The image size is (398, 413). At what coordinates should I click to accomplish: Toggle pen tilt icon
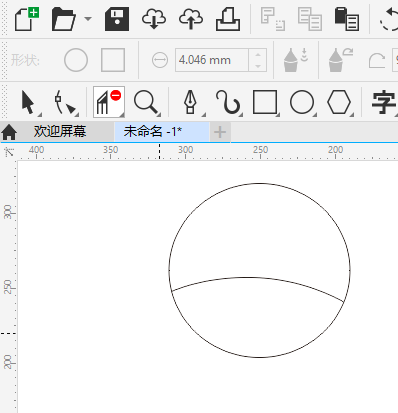(x=341, y=60)
